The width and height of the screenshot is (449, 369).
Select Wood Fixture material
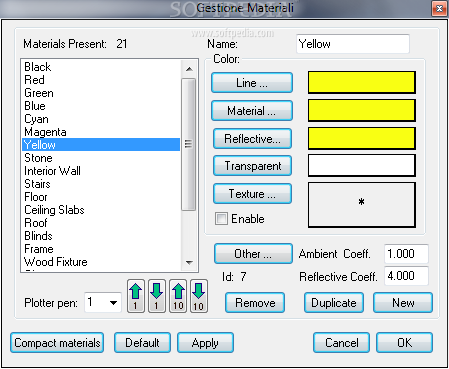pyautogui.click(x=101, y=262)
